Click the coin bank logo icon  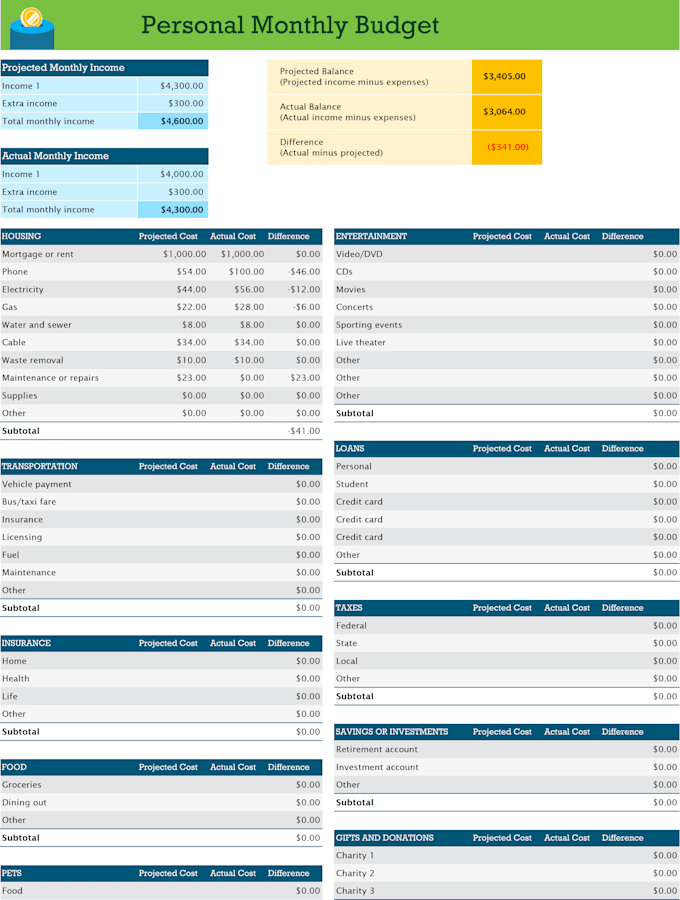[32, 28]
